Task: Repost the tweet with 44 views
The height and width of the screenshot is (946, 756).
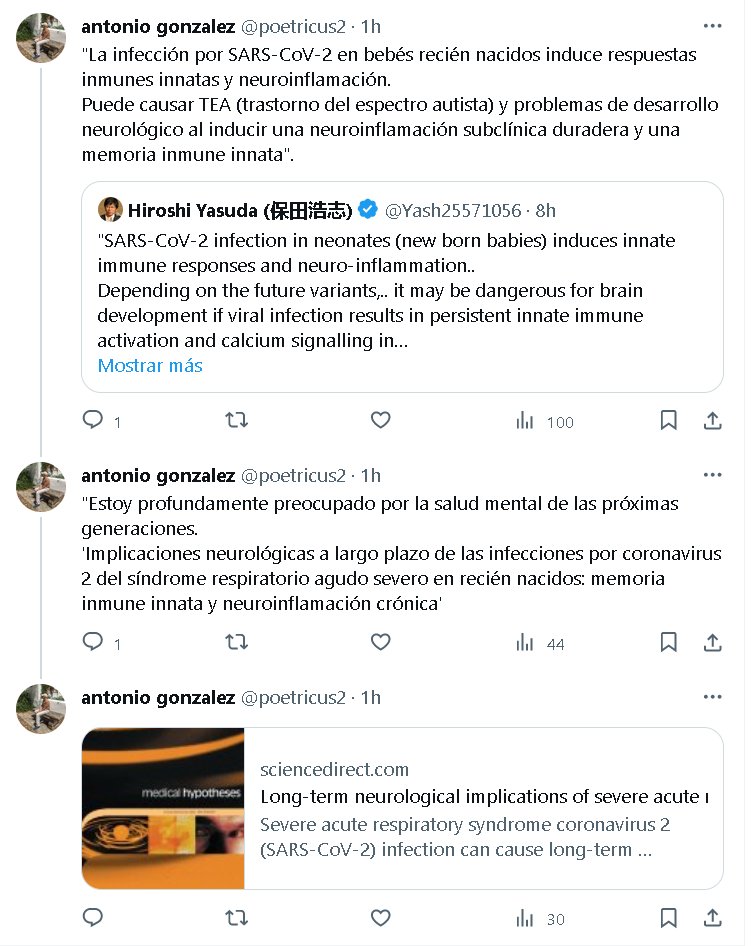Action: (237, 643)
